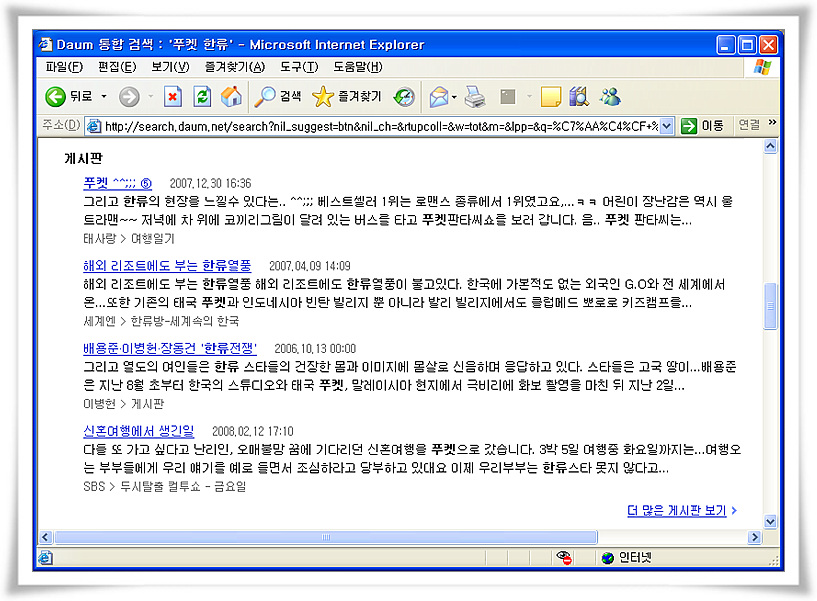Open the Messenger people icon
This screenshot has height=601, width=817.
[610, 96]
